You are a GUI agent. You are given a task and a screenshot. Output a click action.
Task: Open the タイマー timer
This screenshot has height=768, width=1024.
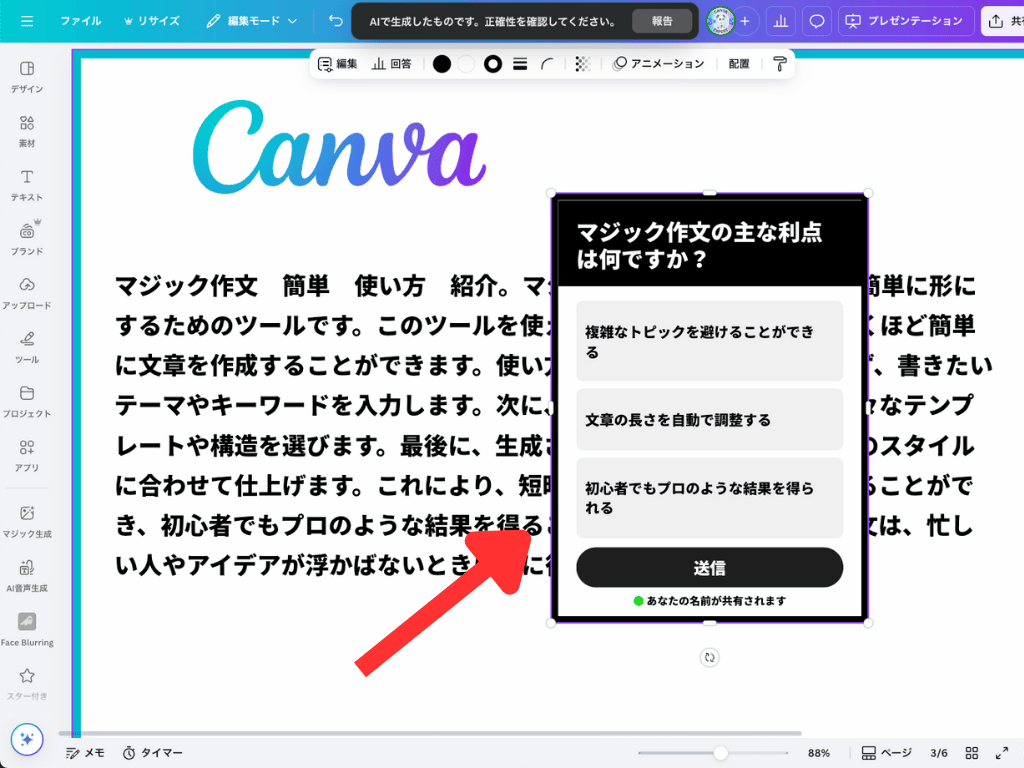[153, 753]
